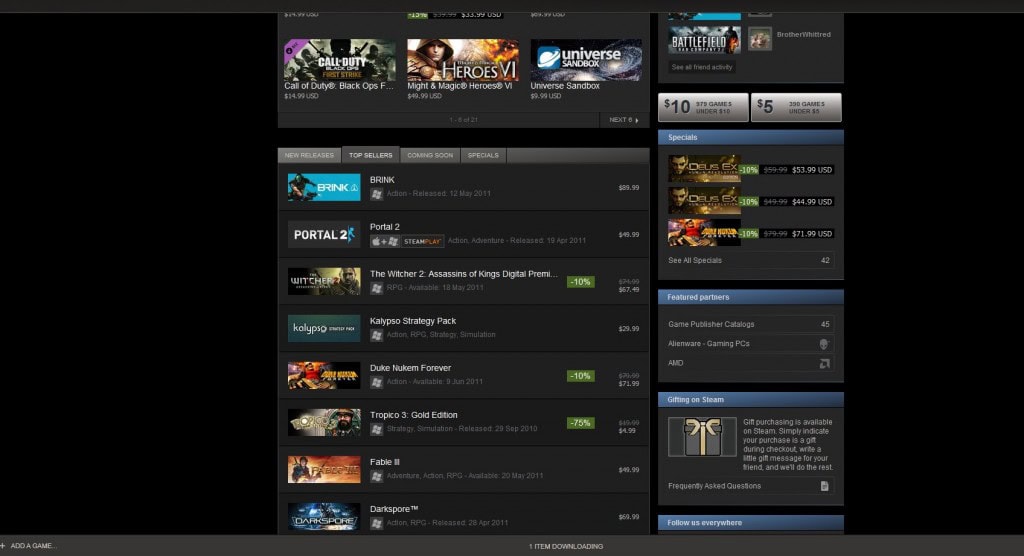
Task: Click Windows icon under Tropico 3
Action: point(376,429)
